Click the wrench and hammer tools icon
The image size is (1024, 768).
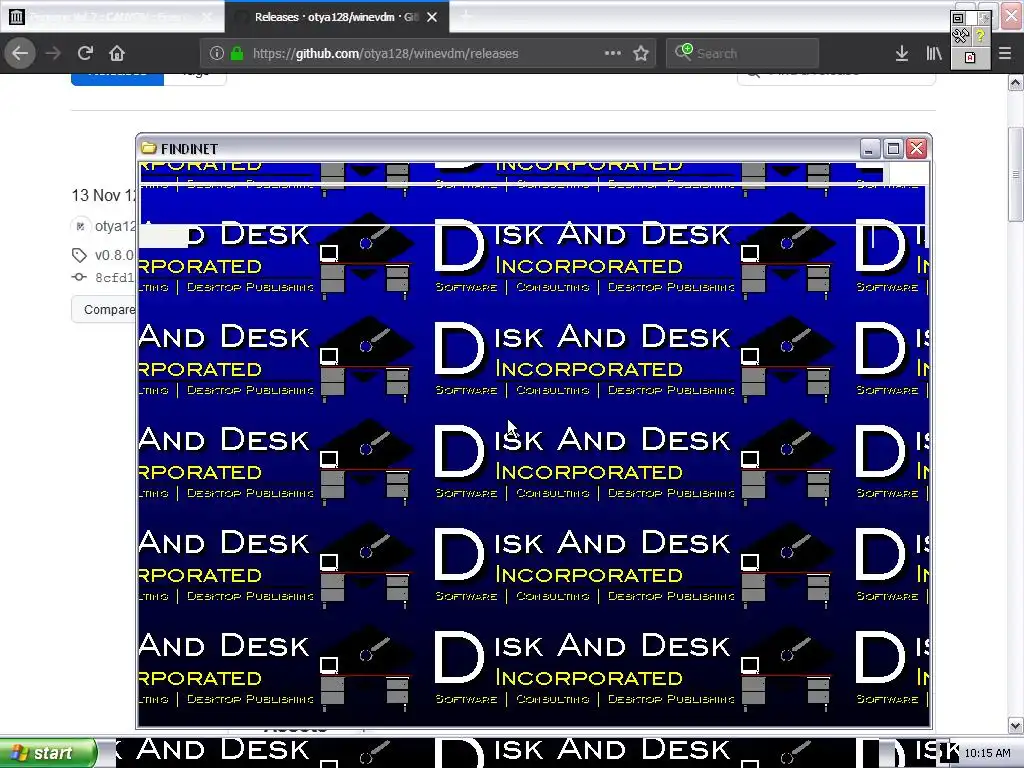tap(959, 37)
